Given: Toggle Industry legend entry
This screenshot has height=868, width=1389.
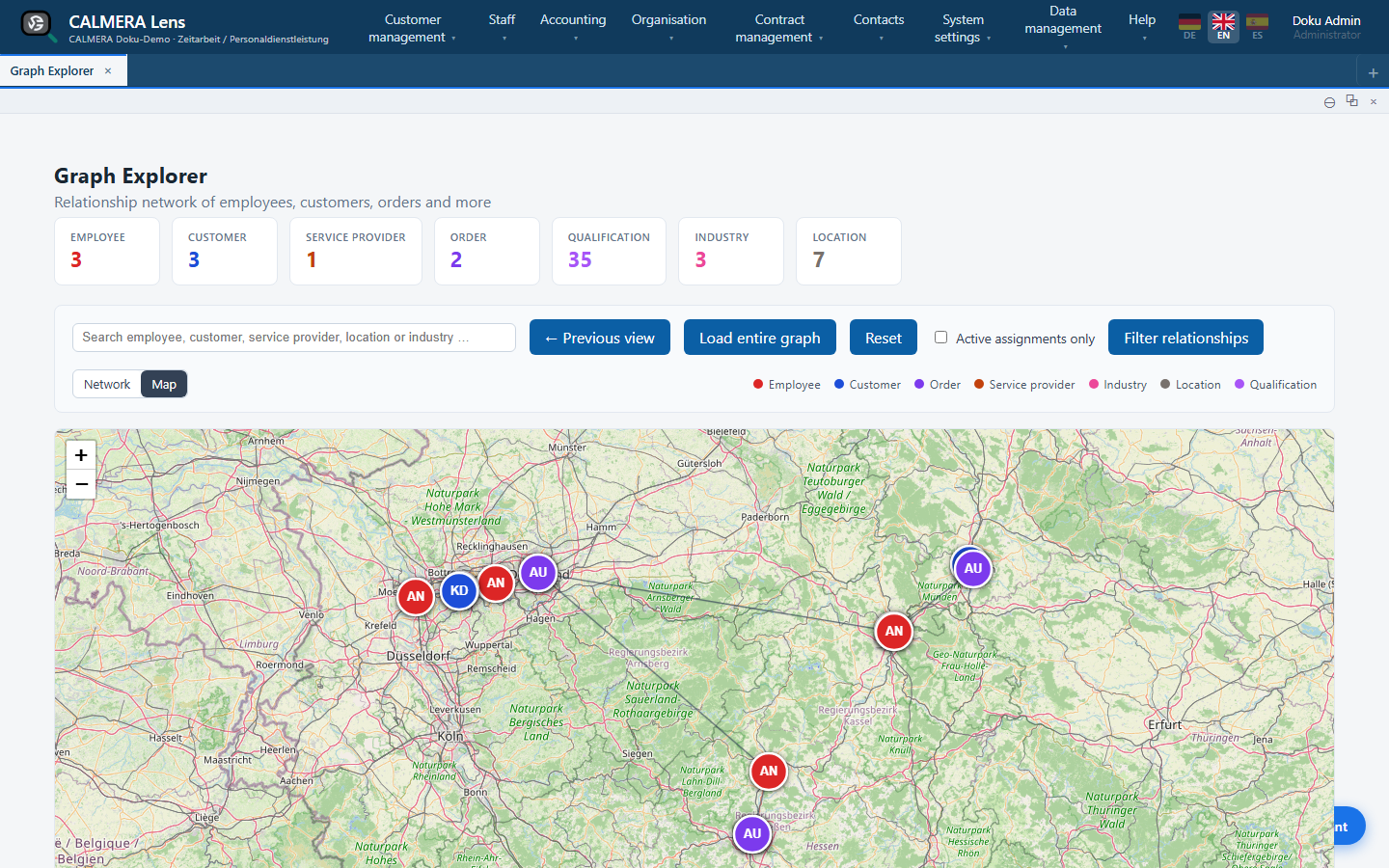Looking at the screenshot, I should (x=1118, y=384).
